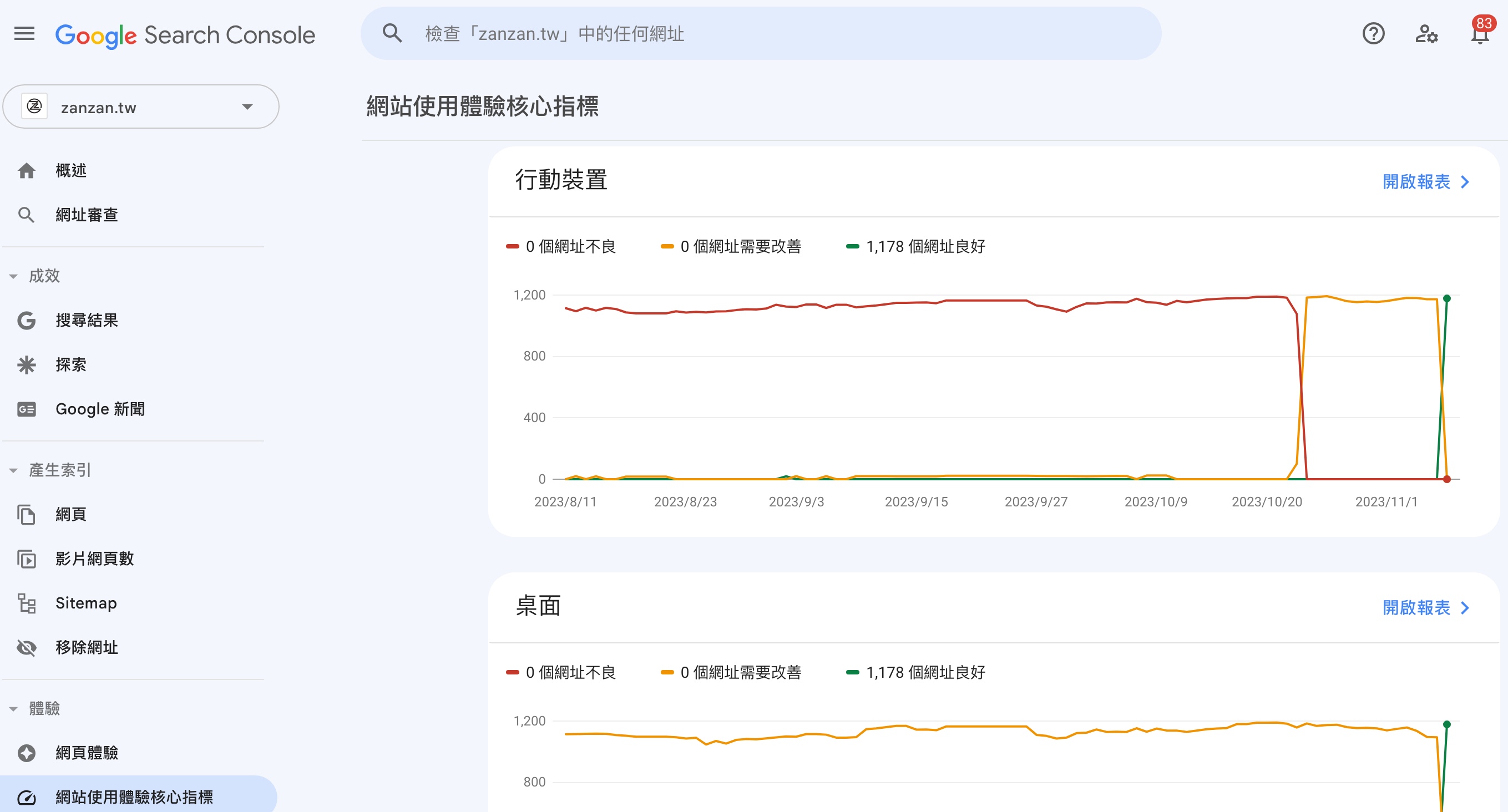Viewport: 1508px width, 812px height.
Task: Click the 2023/11/1 date label on the chart axis
Action: pyautogui.click(x=1386, y=502)
